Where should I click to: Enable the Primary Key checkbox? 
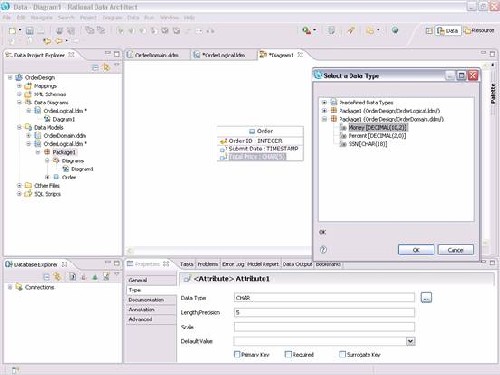237,354
